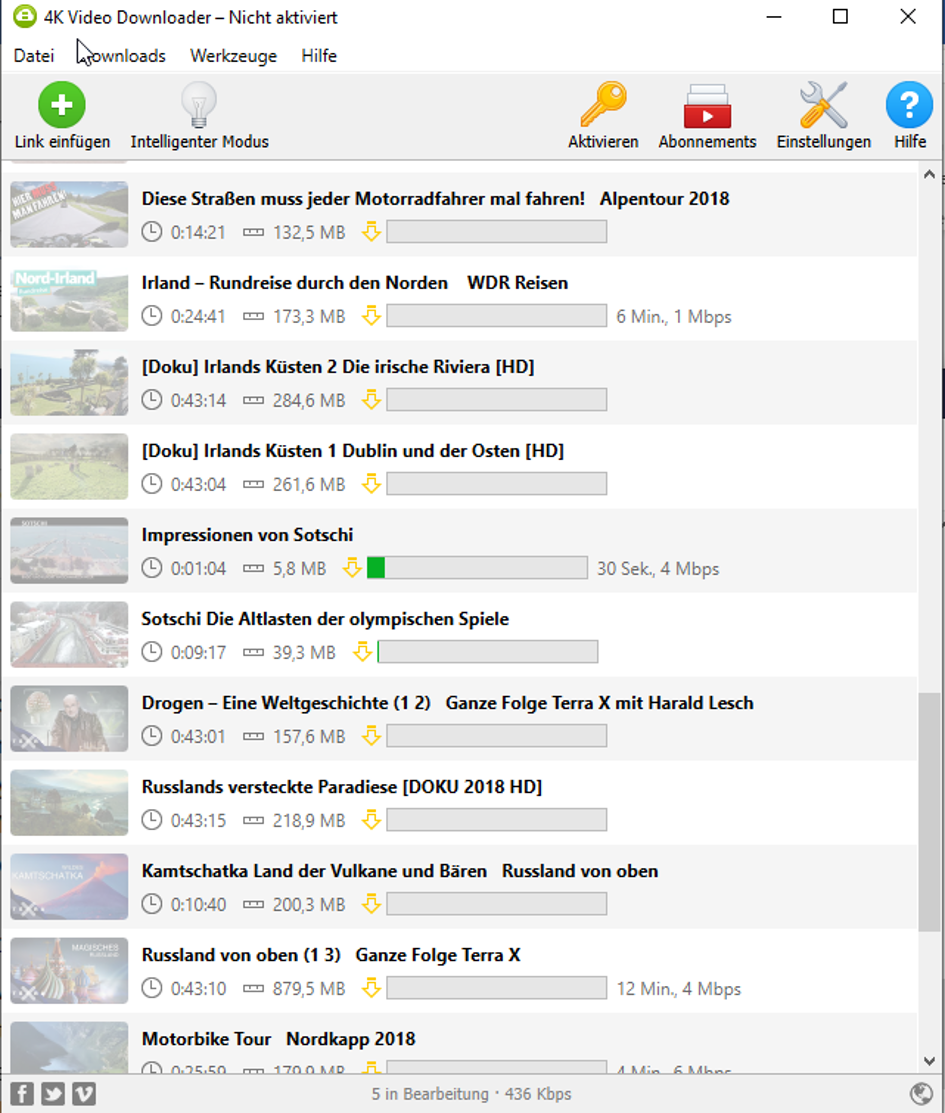Select the Alpentour 2018 motorcycle thumbnail
Image resolution: width=945 pixels, height=1113 pixels.
69,214
